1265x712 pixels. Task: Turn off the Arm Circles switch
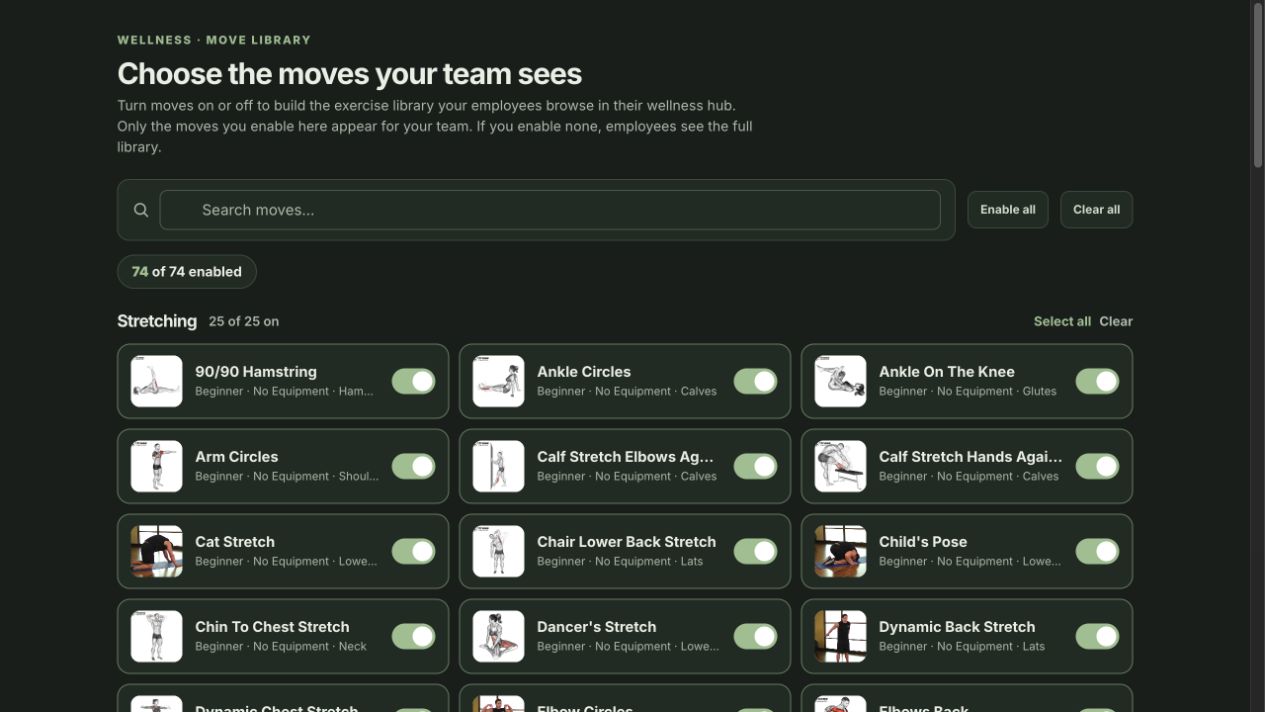click(x=413, y=466)
